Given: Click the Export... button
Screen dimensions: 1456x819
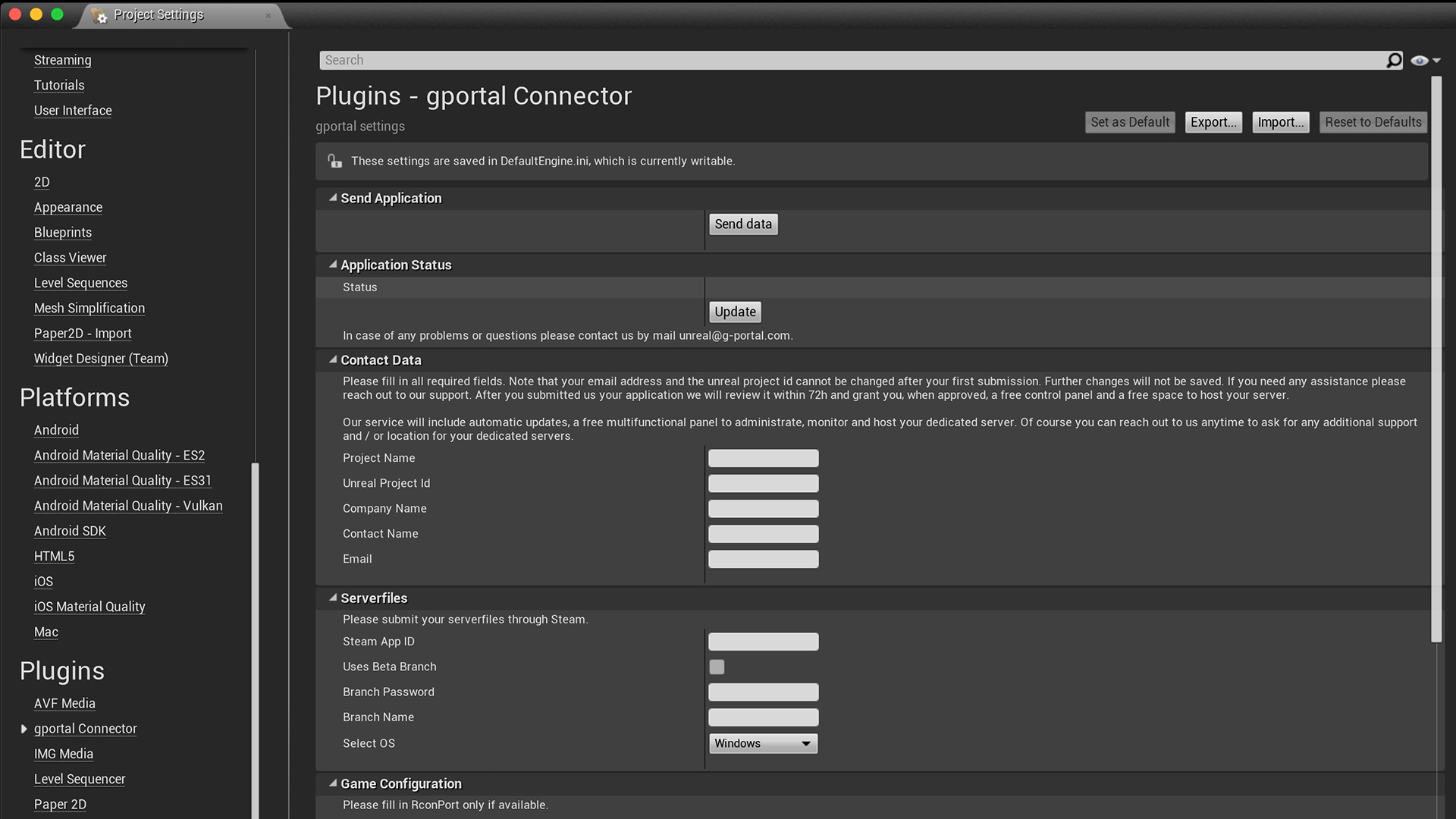Looking at the screenshot, I should click(1213, 122).
